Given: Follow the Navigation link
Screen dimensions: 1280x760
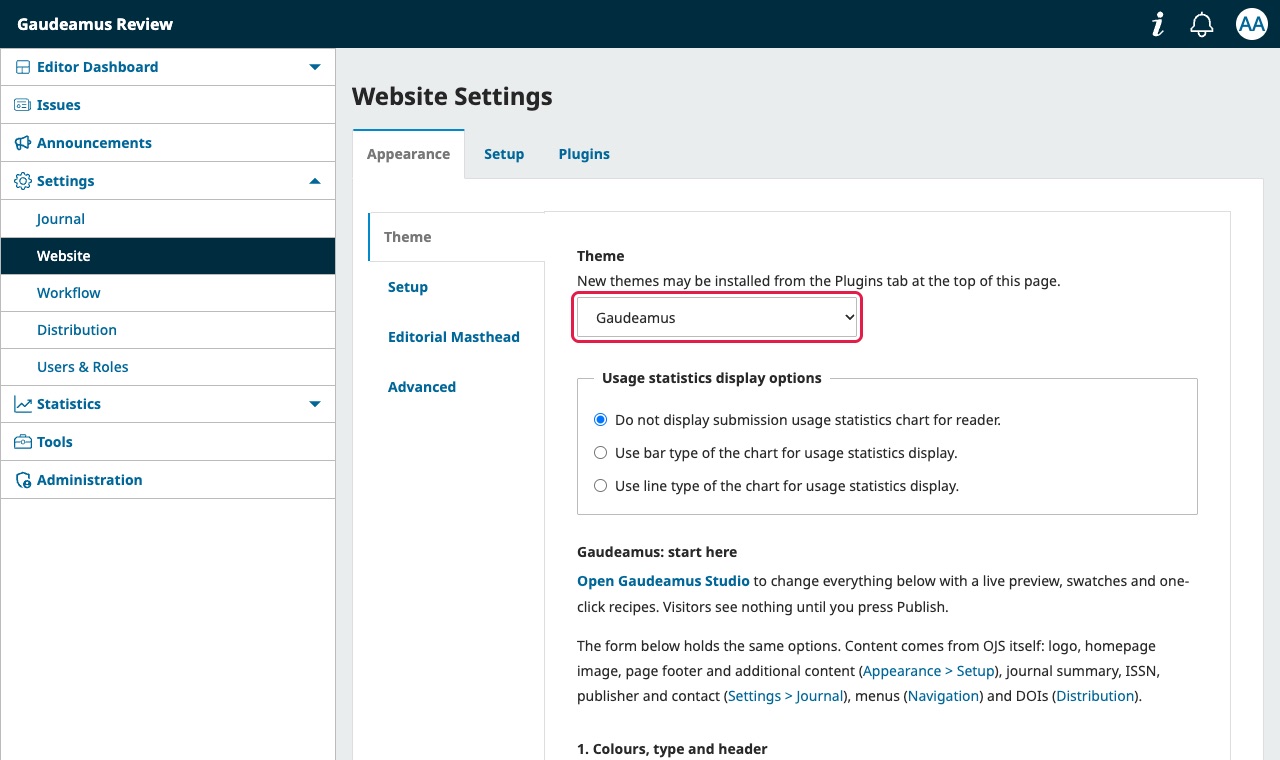Looking at the screenshot, I should 943,696.
